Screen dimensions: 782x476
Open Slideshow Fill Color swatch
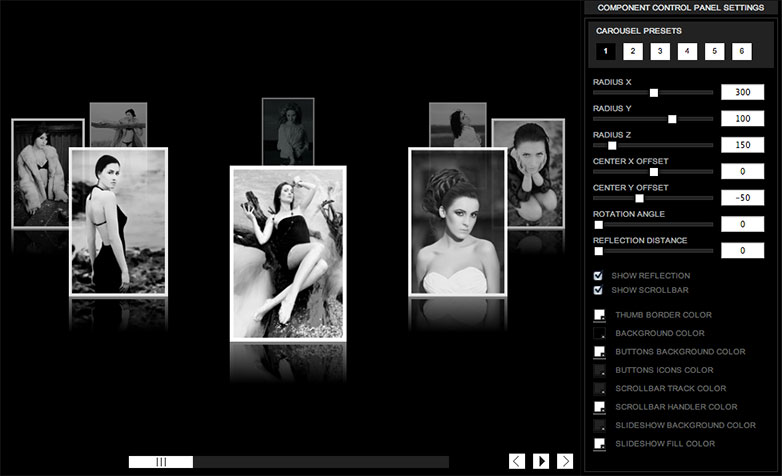tap(599, 444)
